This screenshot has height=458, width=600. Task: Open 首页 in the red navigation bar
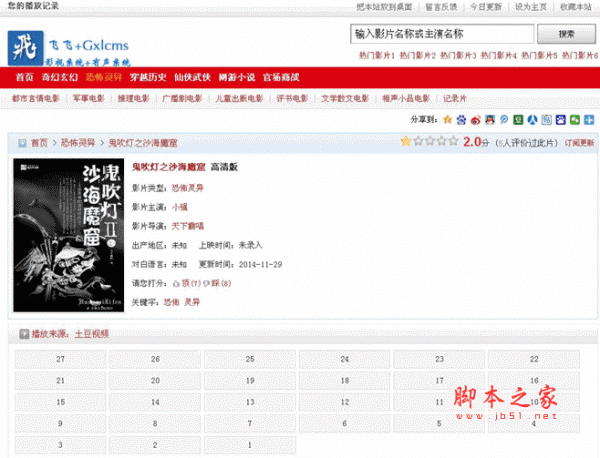[x=24, y=77]
